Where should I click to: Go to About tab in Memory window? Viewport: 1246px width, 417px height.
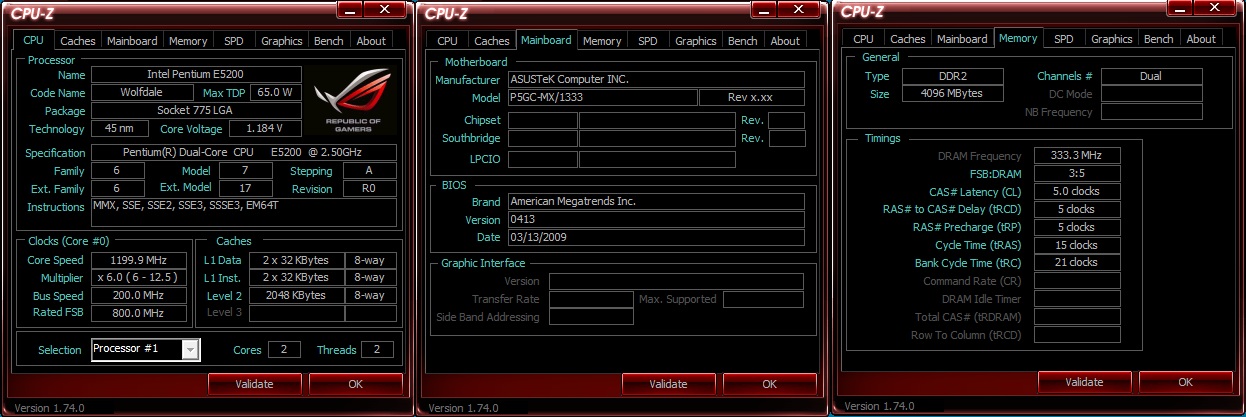[1201, 39]
